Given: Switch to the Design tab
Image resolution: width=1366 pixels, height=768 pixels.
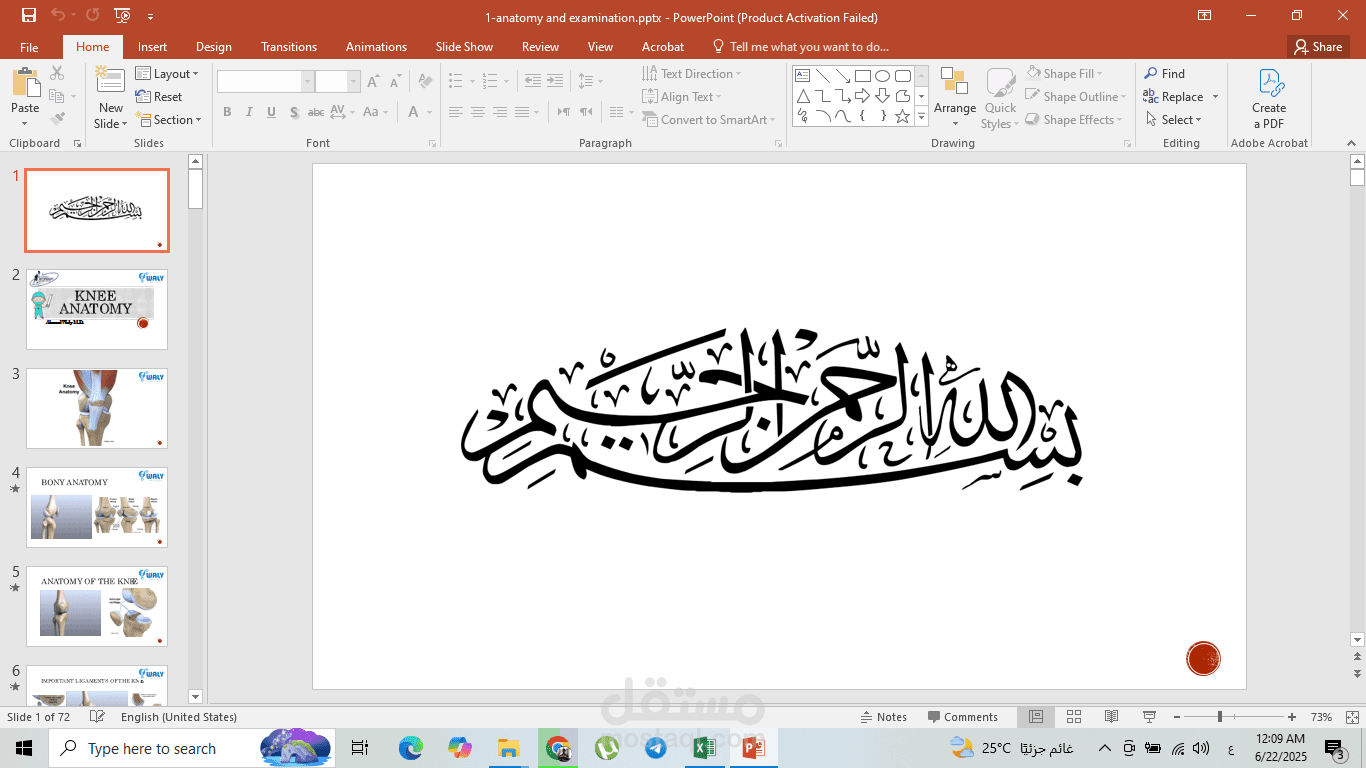Looking at the screenshot, I should [213, 47].
